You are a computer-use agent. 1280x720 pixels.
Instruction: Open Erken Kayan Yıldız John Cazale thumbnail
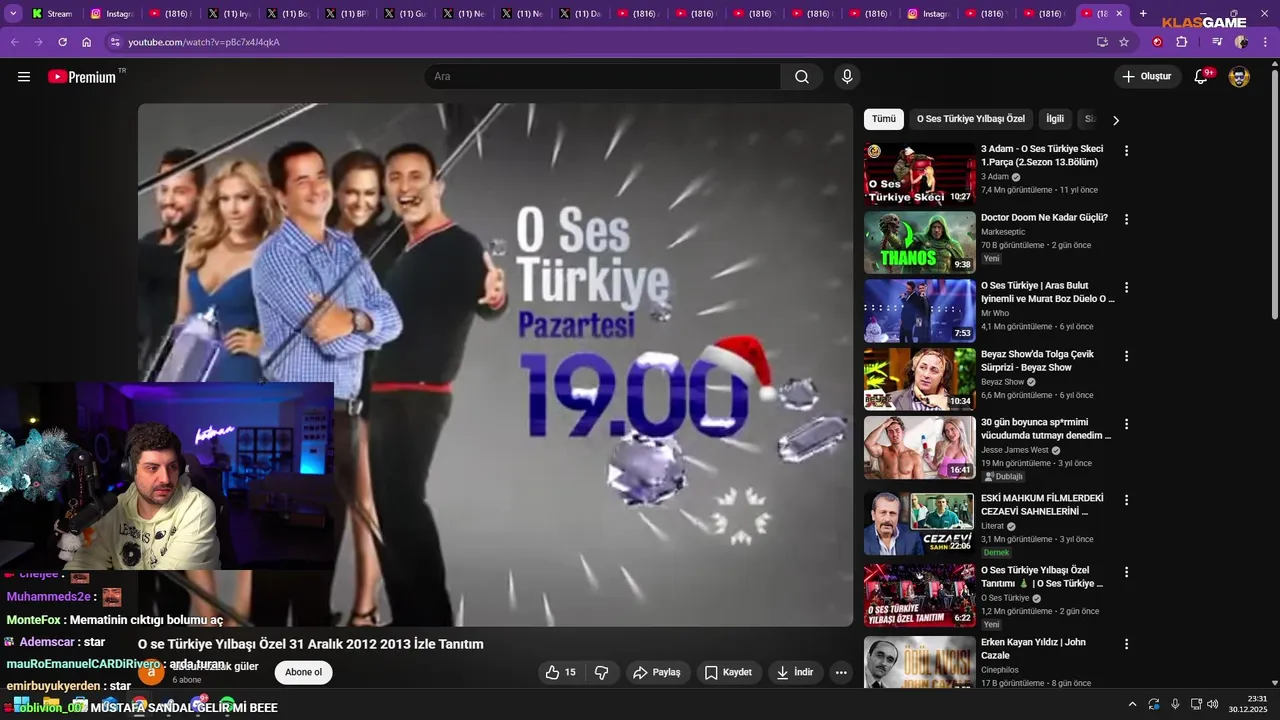click(920, 662)
